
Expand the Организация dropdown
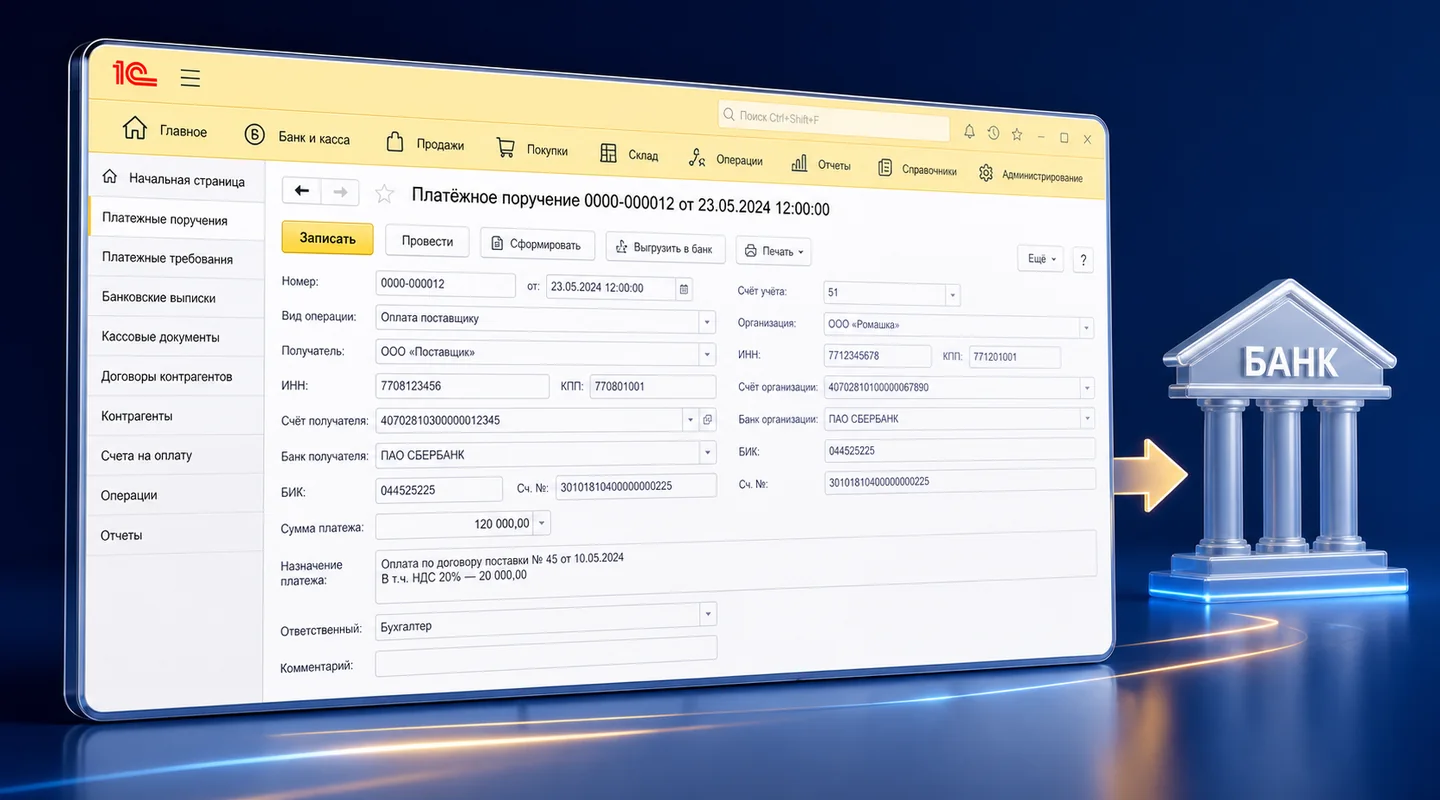click(1086, 328)
